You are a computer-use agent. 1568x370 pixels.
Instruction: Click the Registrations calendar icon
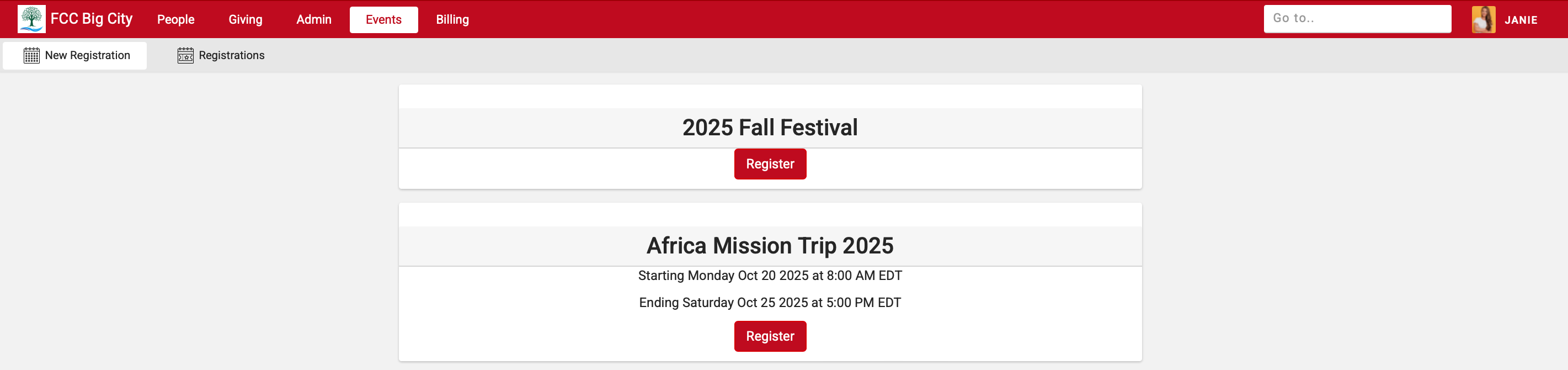184,55
